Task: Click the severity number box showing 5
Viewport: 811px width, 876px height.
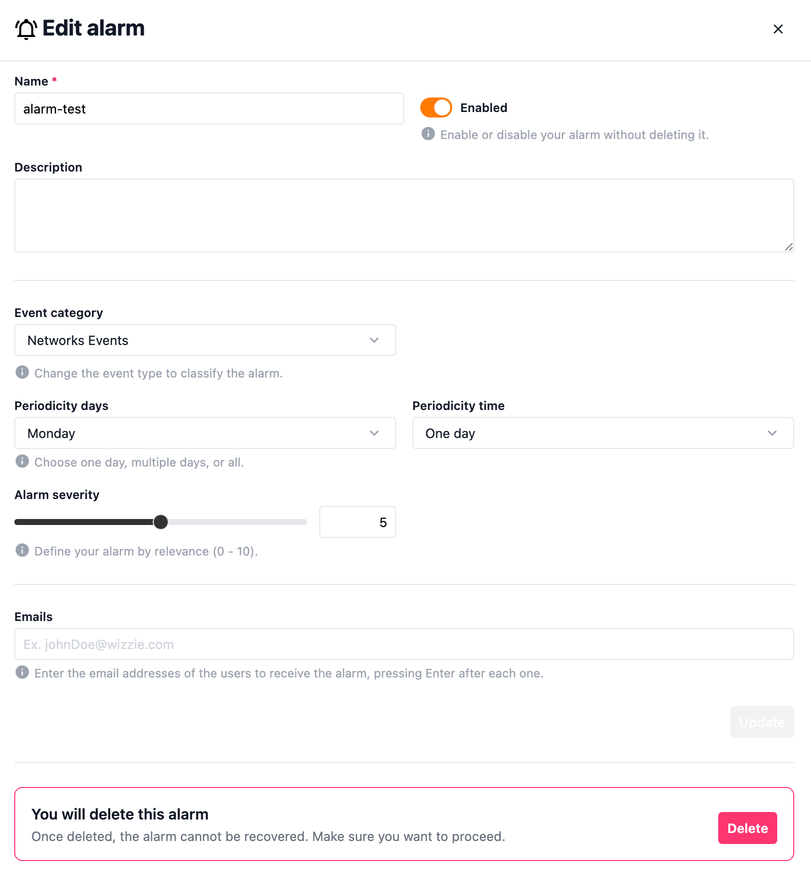Action: pyautogui.click(x=357, y=522)
